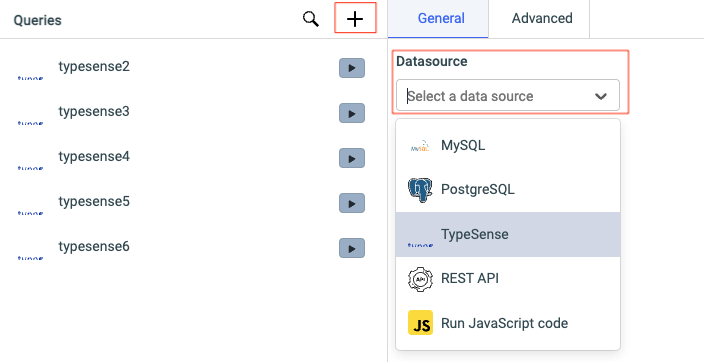This screenshot has height=362, width=704.
Task: Run the typesense3 query
Action: 352,113
